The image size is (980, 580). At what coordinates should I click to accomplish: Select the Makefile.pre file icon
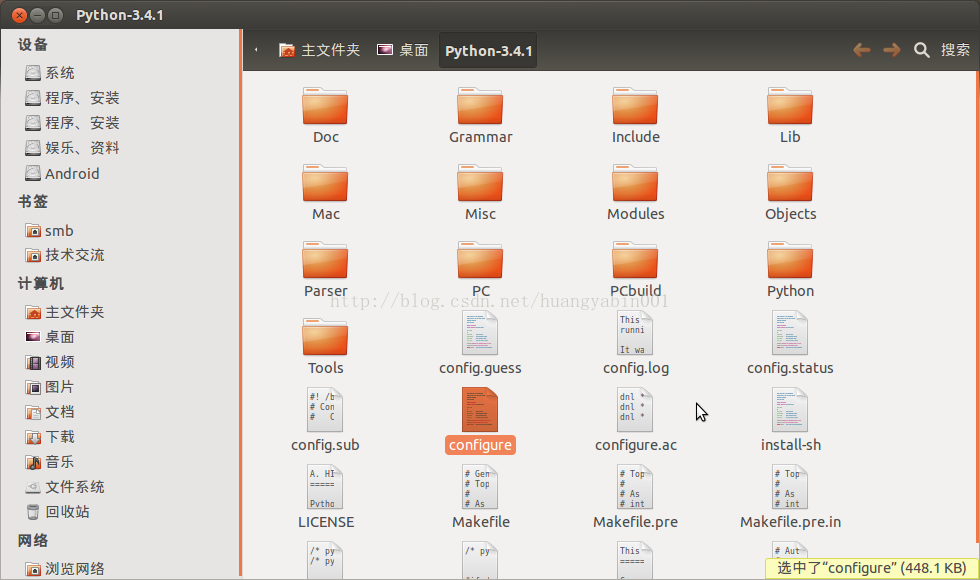(635, 487)
